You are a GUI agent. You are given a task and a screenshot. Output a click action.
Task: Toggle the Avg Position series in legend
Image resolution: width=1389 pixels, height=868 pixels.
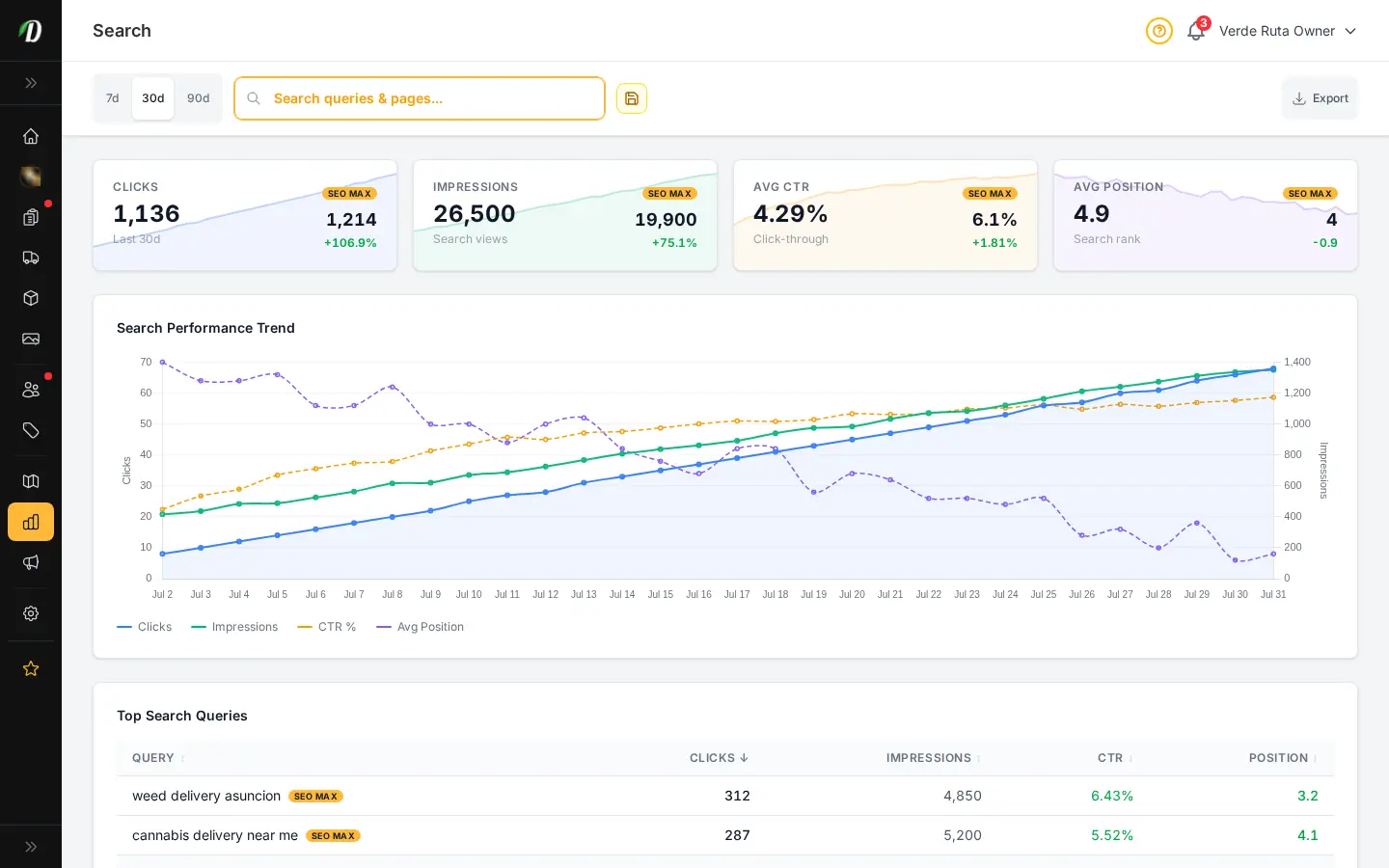421,627
